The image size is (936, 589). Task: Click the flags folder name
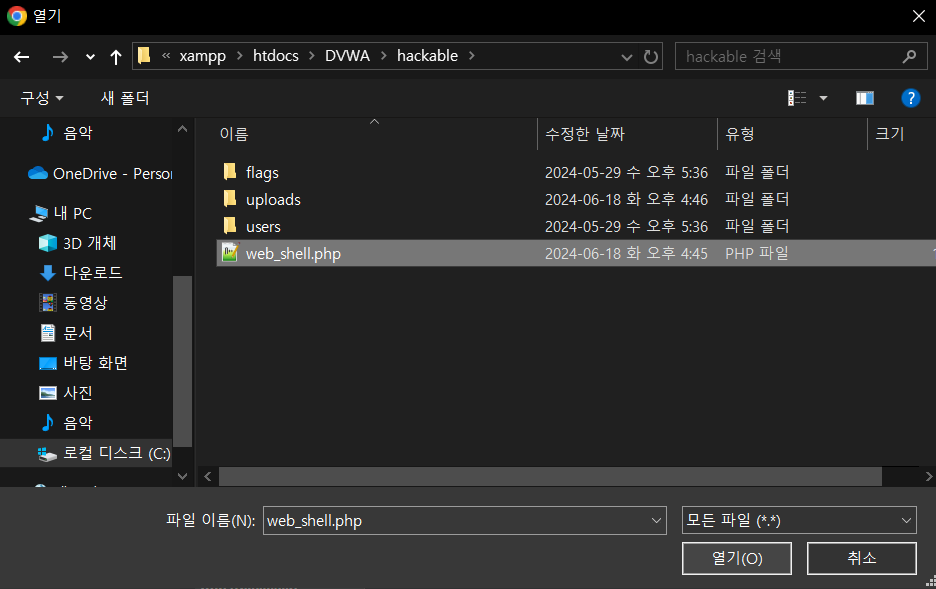tap(262, 172)
